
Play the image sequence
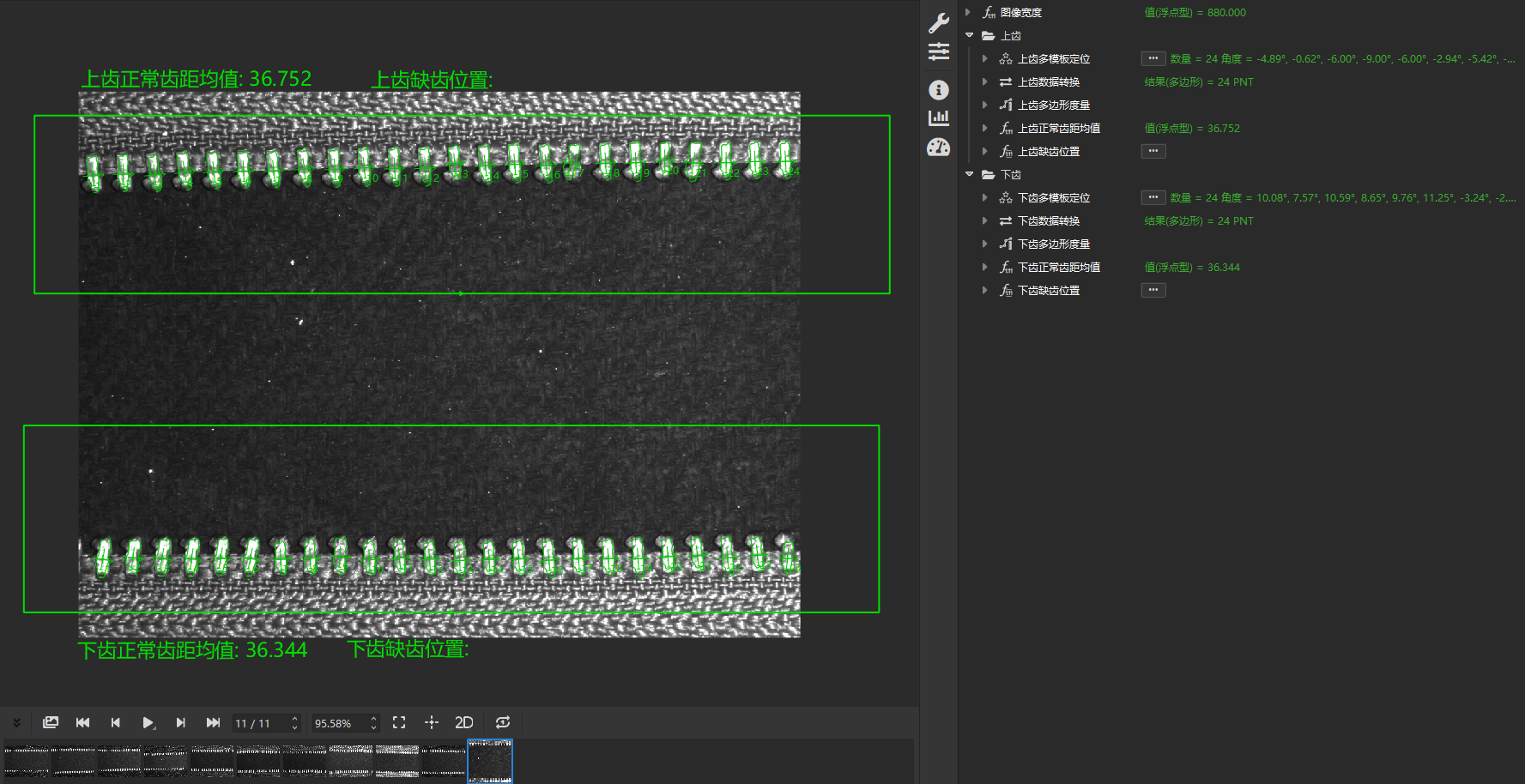(148, 722)
